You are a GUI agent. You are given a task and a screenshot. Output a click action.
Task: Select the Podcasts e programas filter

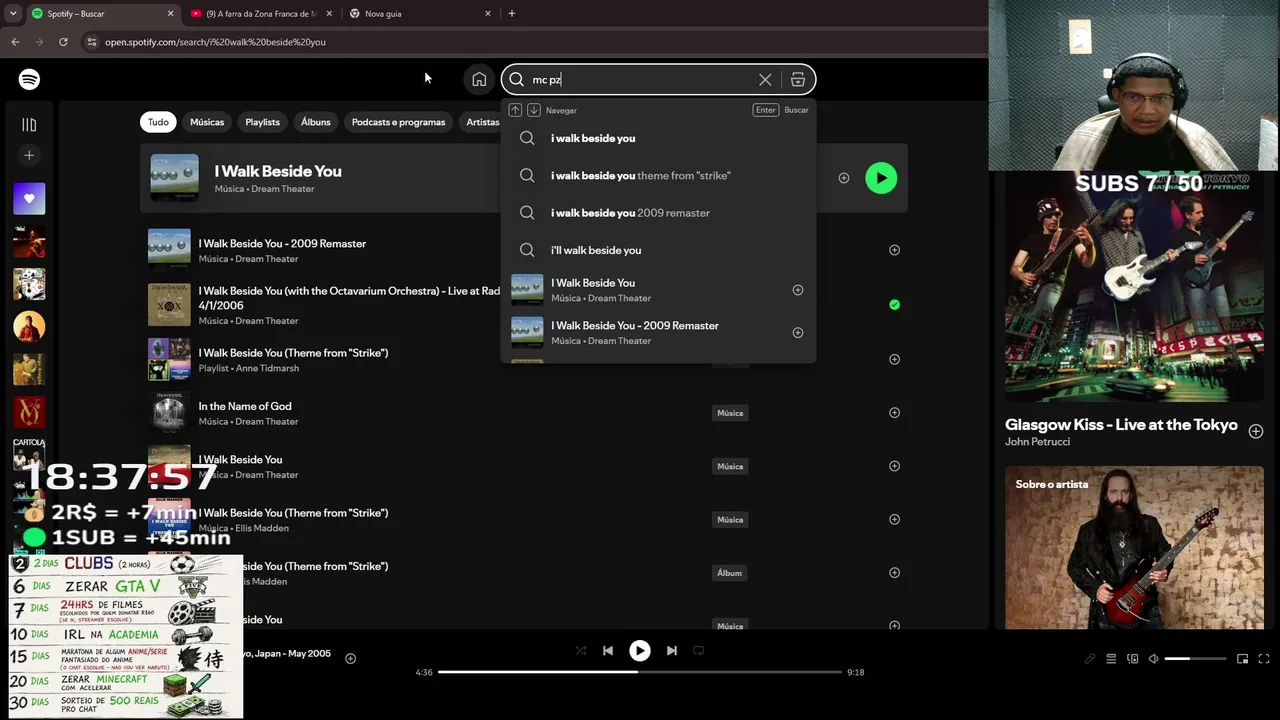(x=398, y=122)
